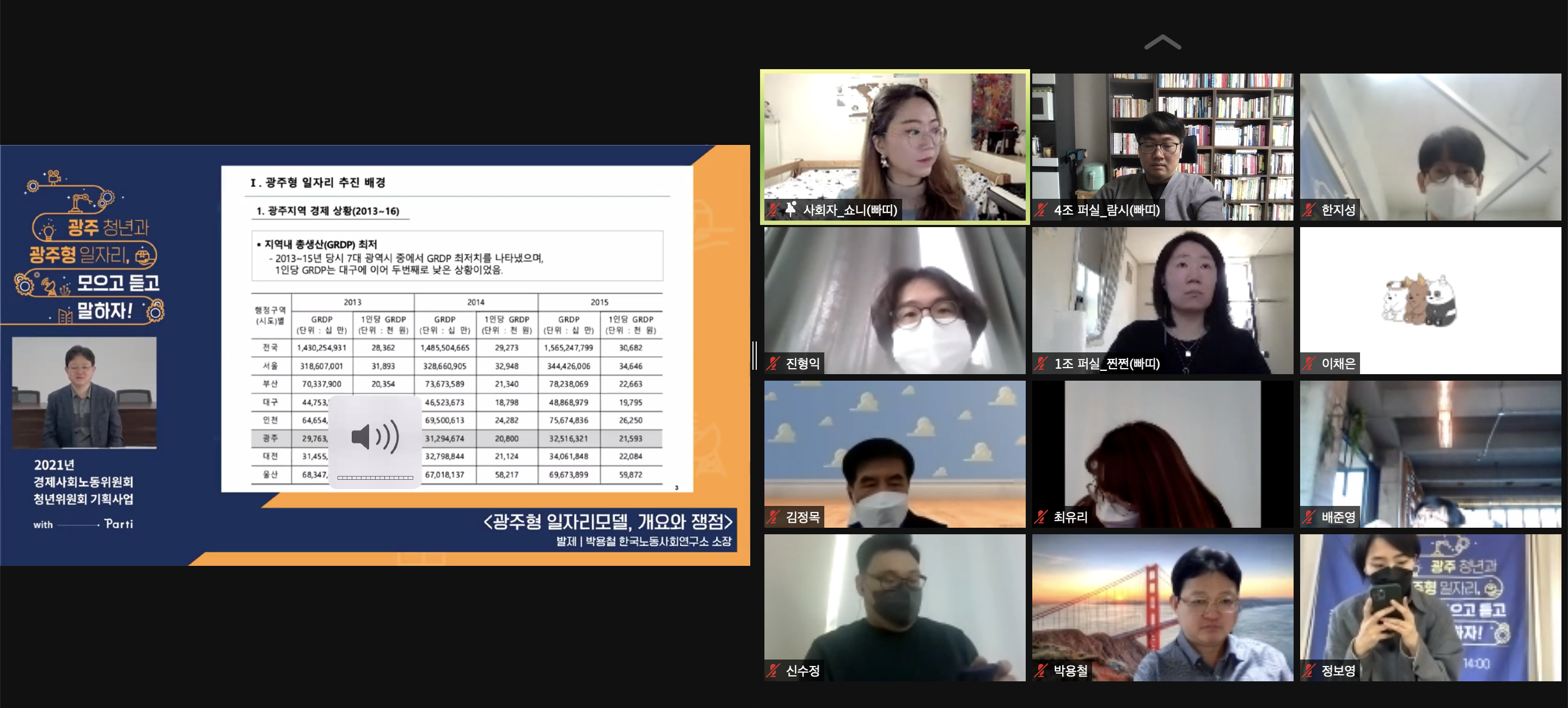Click the muted mic icon beside 배준영

tap(1309, 517)
